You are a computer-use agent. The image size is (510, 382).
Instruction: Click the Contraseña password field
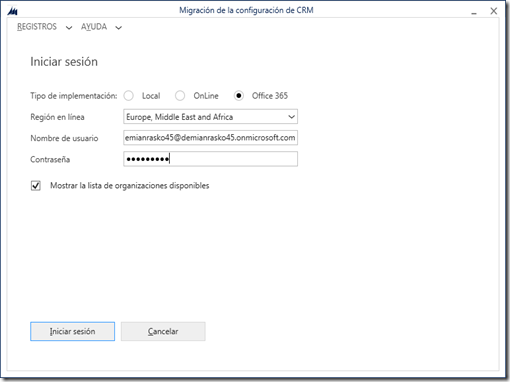point(210,159)
